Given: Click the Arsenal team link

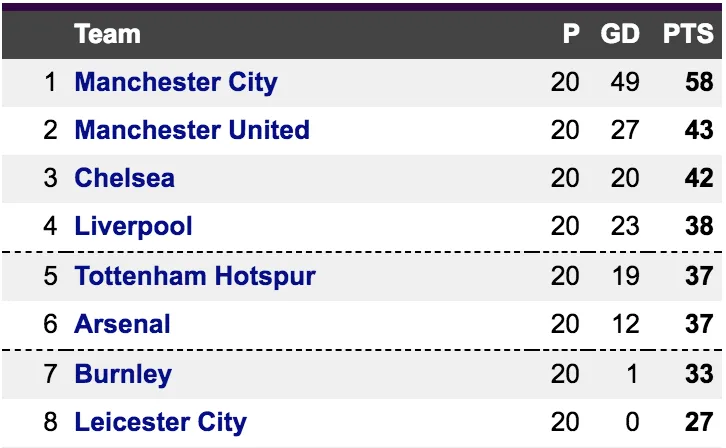Looking at the screenshot, I should pos(122,324).
